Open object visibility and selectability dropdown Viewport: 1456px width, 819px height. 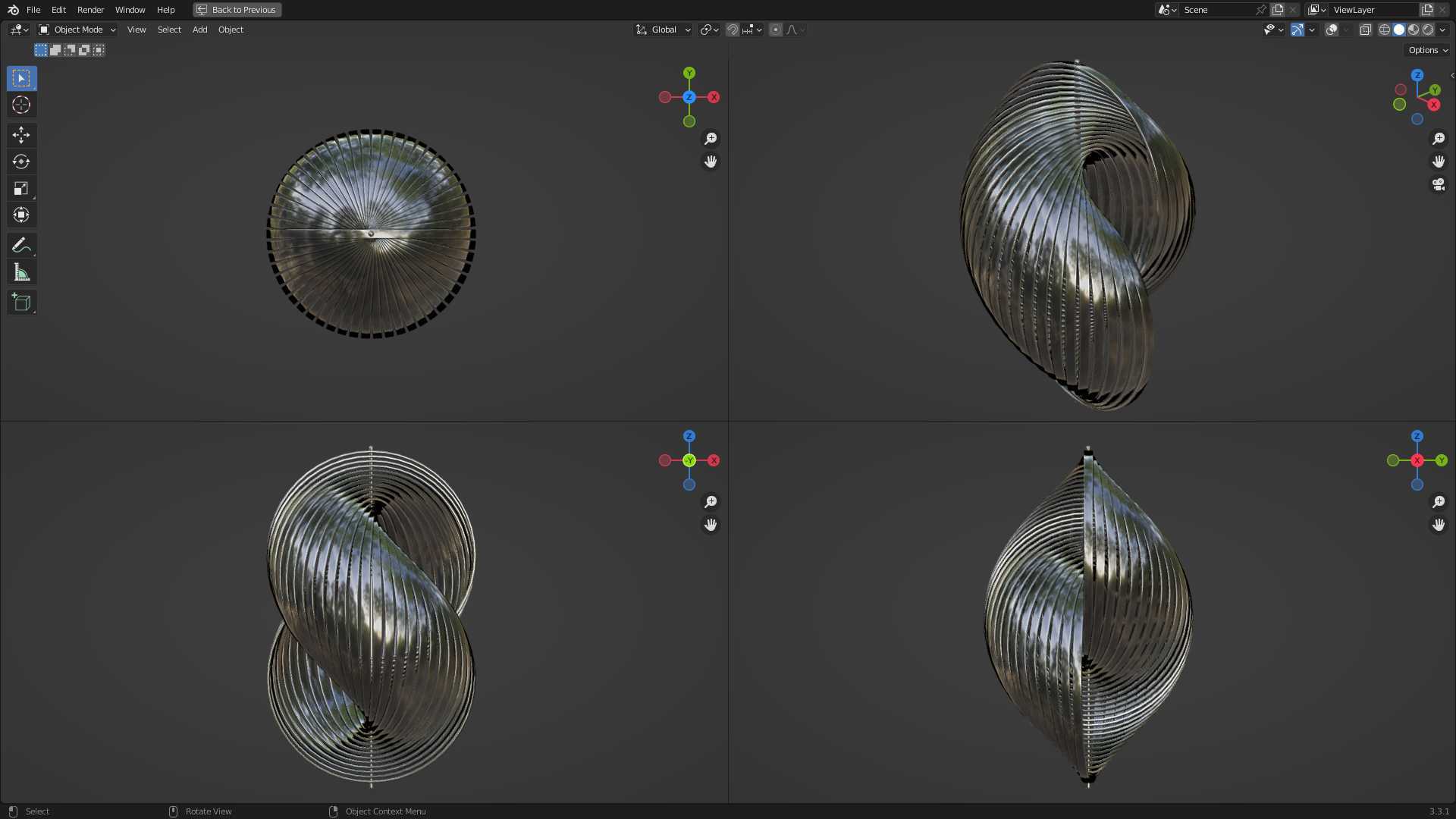pyautogui.click(x=1273, y=30)
